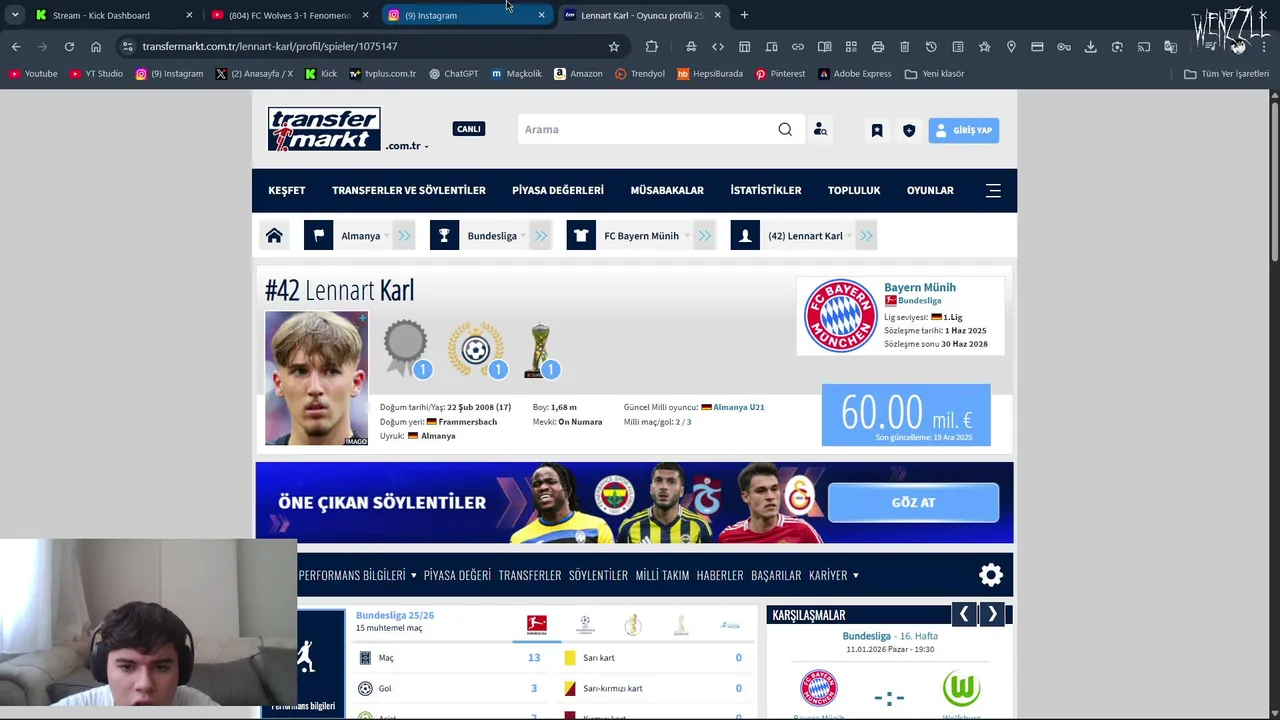Screen dimensions: 1280x720
Task: Open the SÖYLENTİLER player tab
Action: pos(598,575)
